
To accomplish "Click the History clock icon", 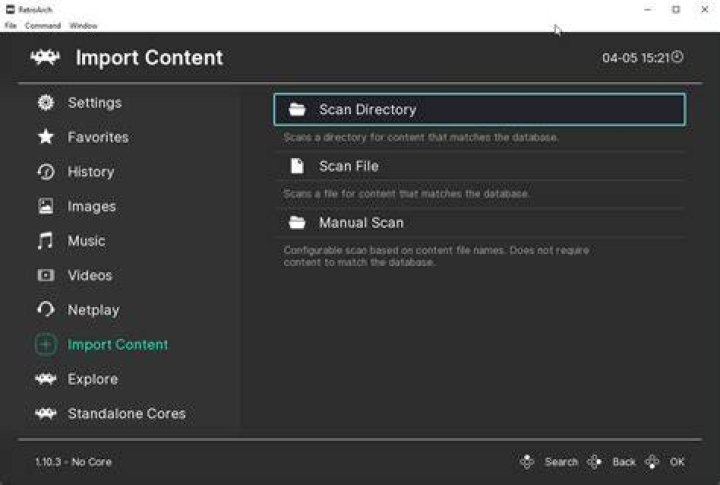I will 45,172.
